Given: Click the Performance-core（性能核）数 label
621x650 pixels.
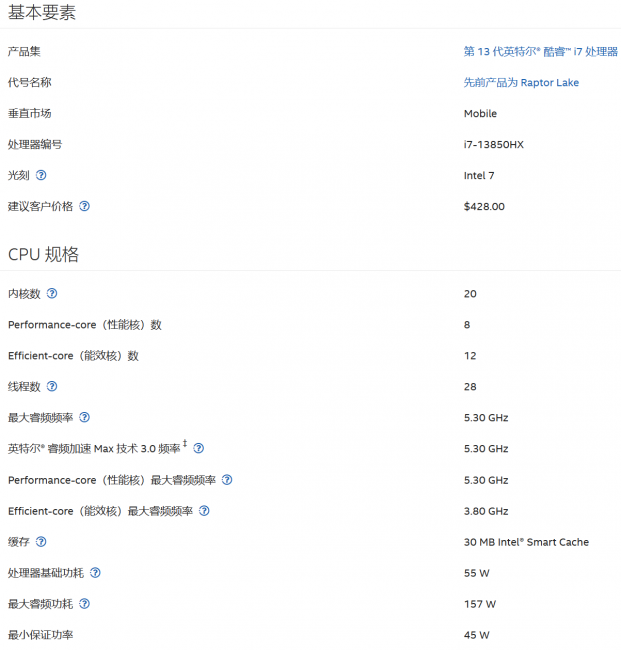Looking at the screenshot, I should [x=85, y=325].
